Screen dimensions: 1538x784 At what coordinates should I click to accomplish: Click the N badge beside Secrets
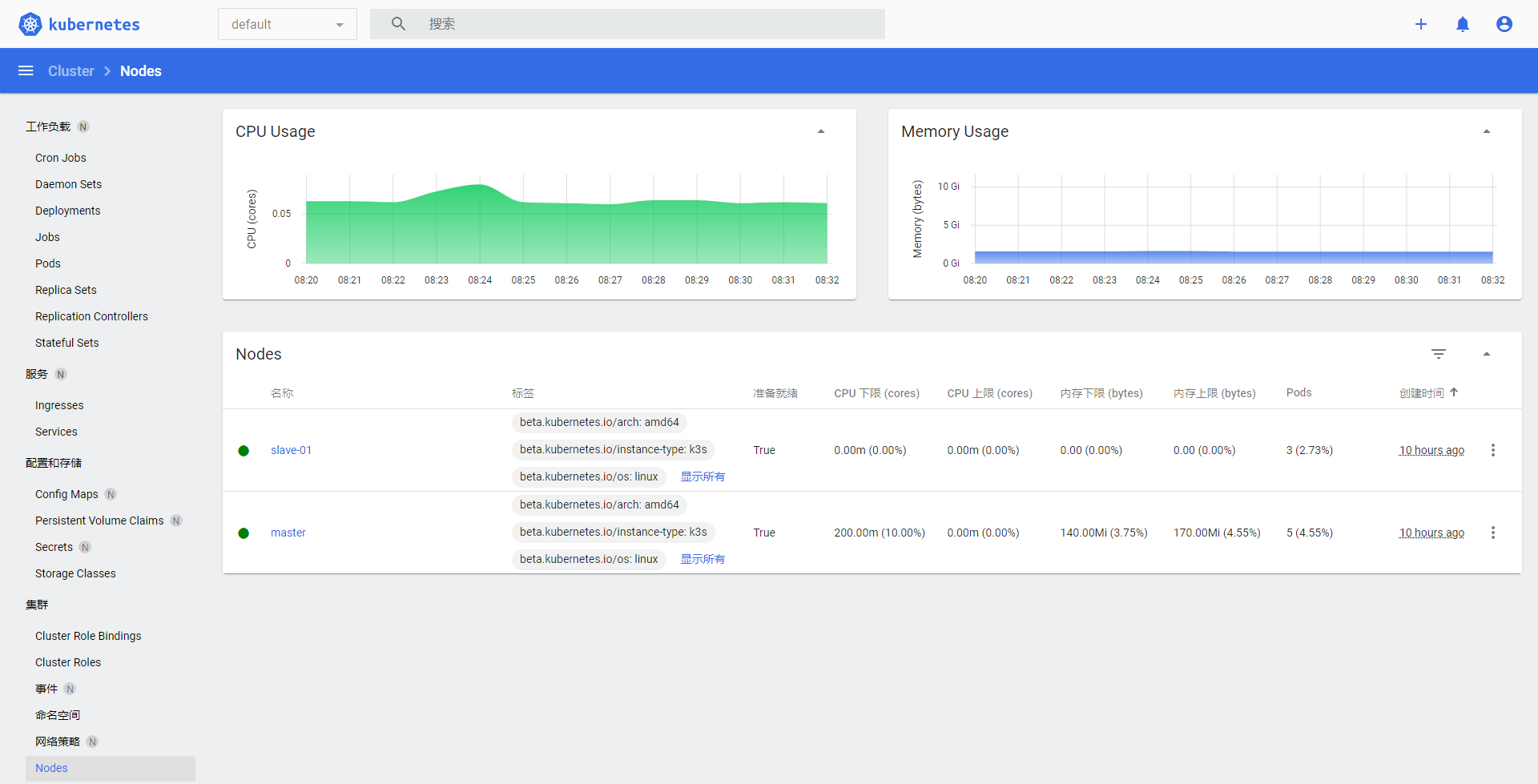click(x=85, y=547)
